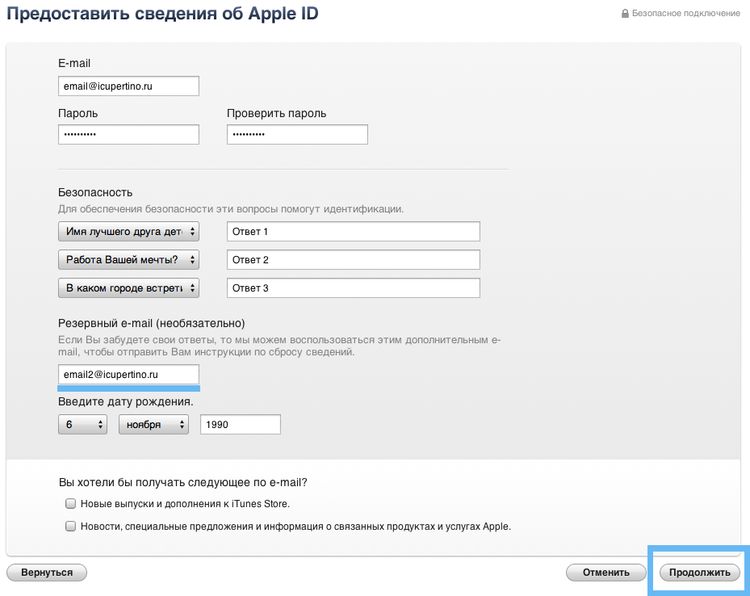Click the Ответ 3 answer field
The width and height of the screenshot is (750, 596).
pyautogui.click(x=353, y=288)
